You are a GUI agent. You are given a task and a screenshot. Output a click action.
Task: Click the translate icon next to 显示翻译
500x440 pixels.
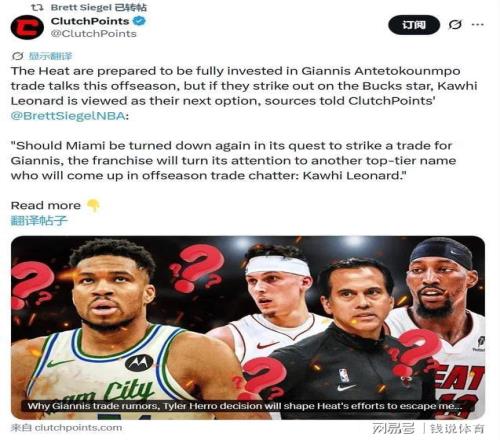pos(17,56)
